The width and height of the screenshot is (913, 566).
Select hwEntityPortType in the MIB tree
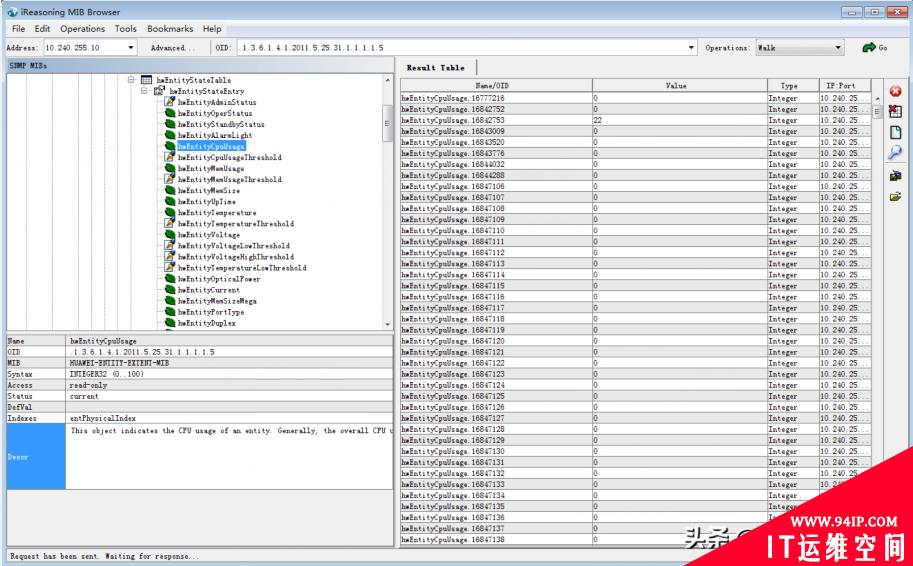click(211, 312)
